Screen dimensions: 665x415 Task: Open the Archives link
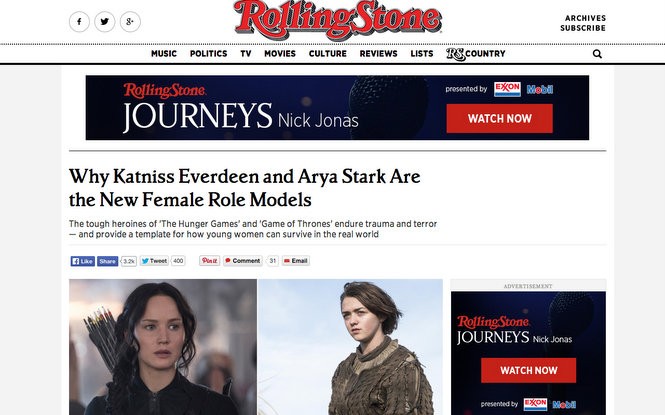tap(585, 18)
